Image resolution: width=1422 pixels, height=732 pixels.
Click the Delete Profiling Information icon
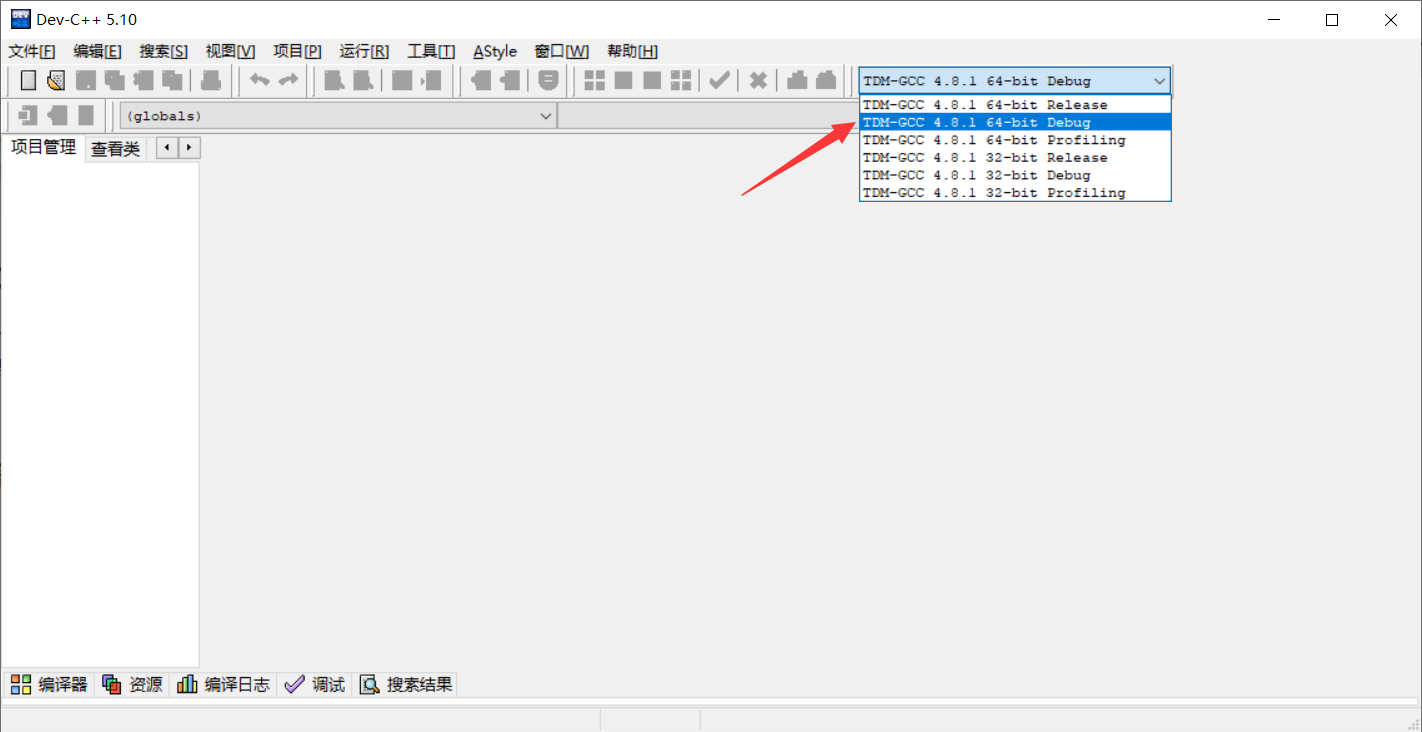[x=826, y=81]
